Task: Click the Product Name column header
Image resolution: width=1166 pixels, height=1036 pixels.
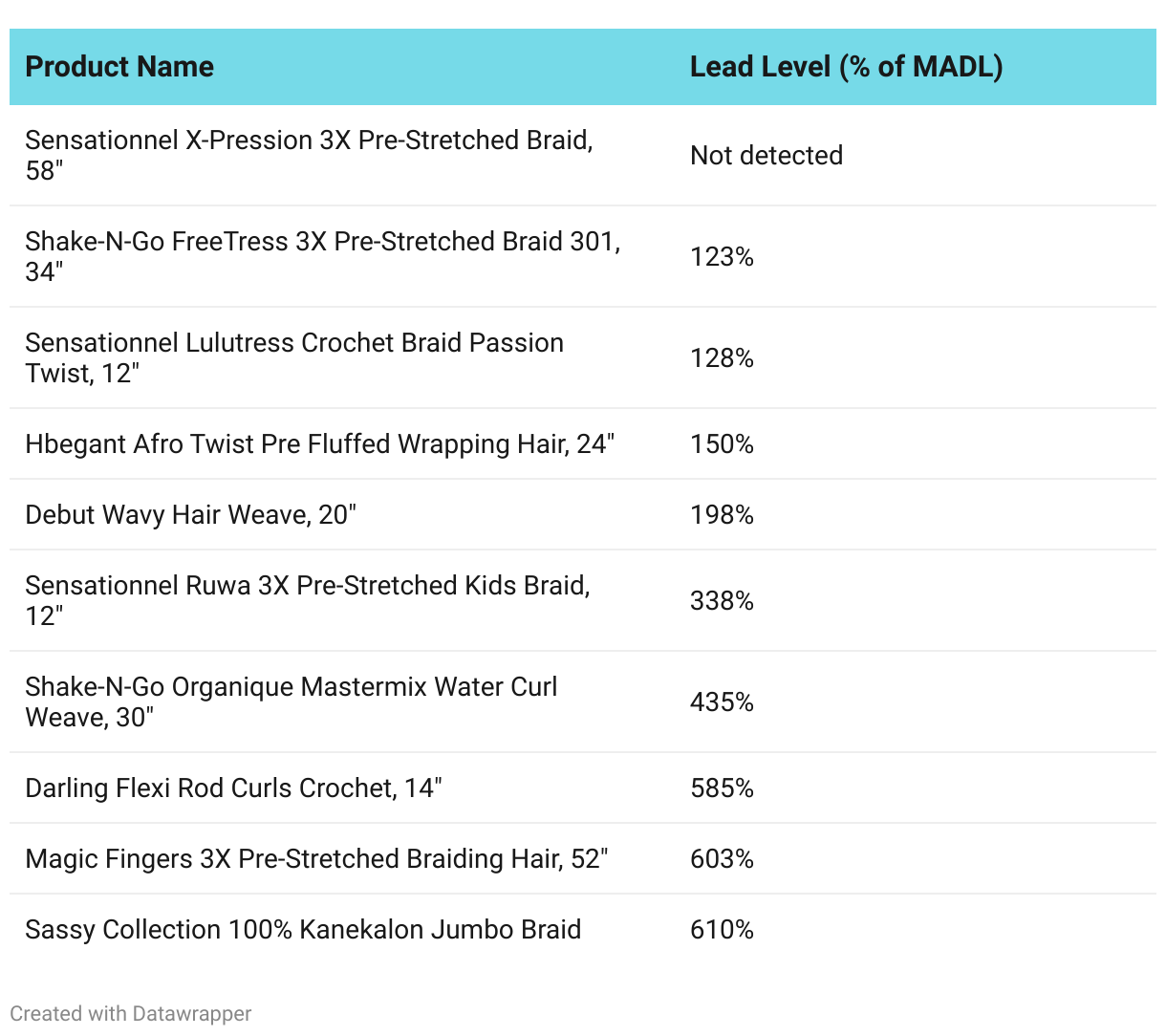Action: (119, 67)
